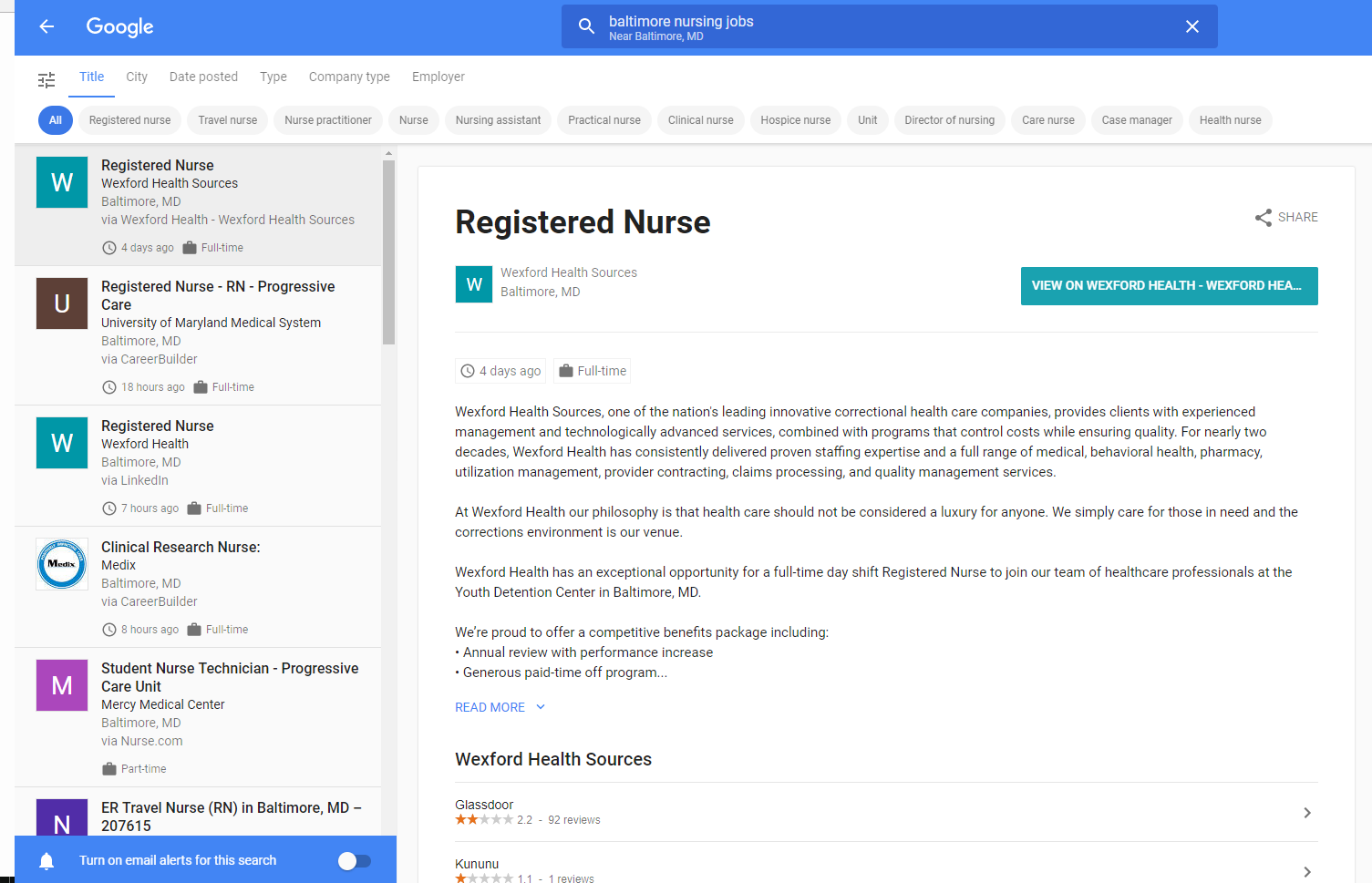The image size is (1372, 883).
Task: Click the University of Maryland 'U' logo icon
Action: (62, 303)
